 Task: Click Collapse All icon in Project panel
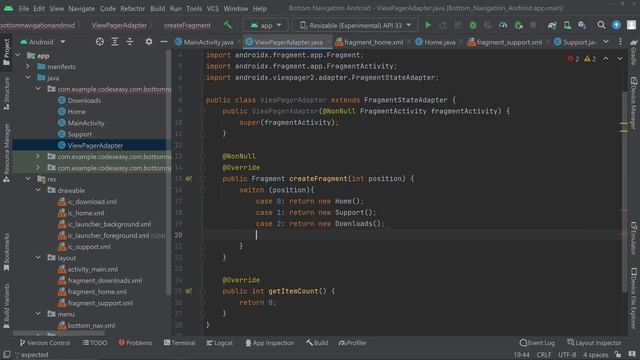coord(130,42)
